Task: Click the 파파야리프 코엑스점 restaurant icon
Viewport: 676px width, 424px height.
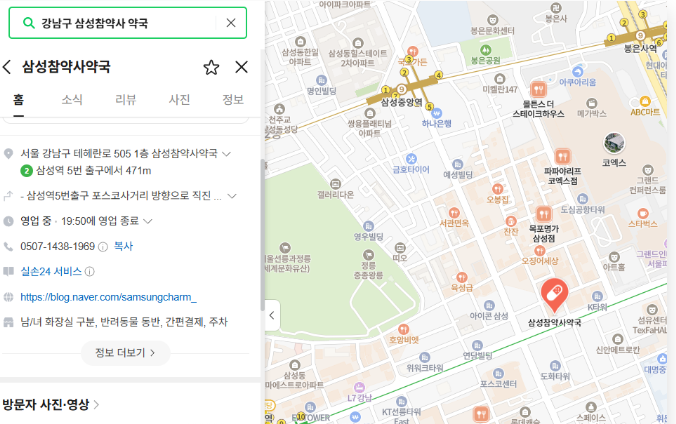Action: (x=562, y=156)
